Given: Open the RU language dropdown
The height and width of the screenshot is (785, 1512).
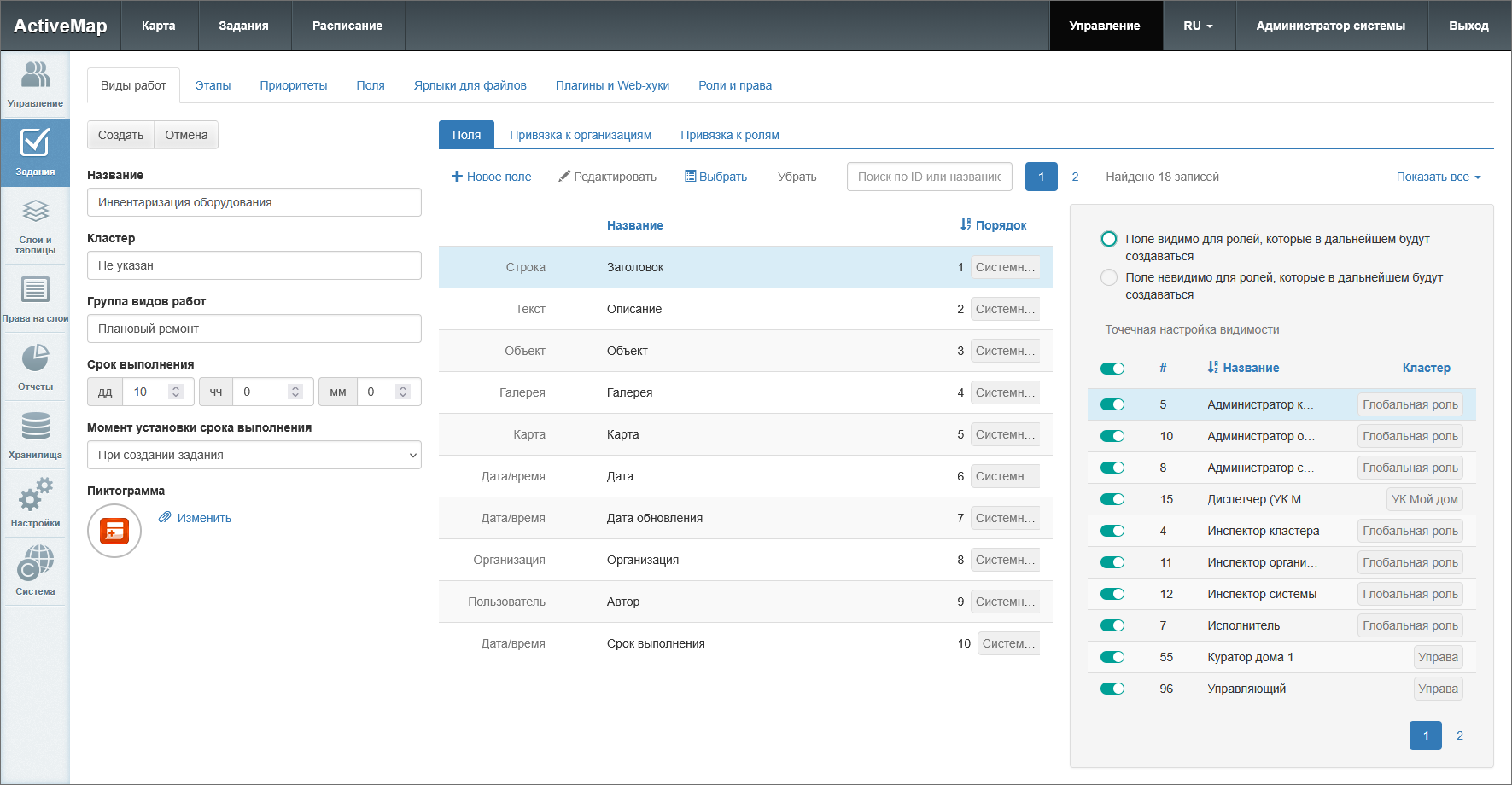Looking at the screenshot, I should [x=1197, y=26].
